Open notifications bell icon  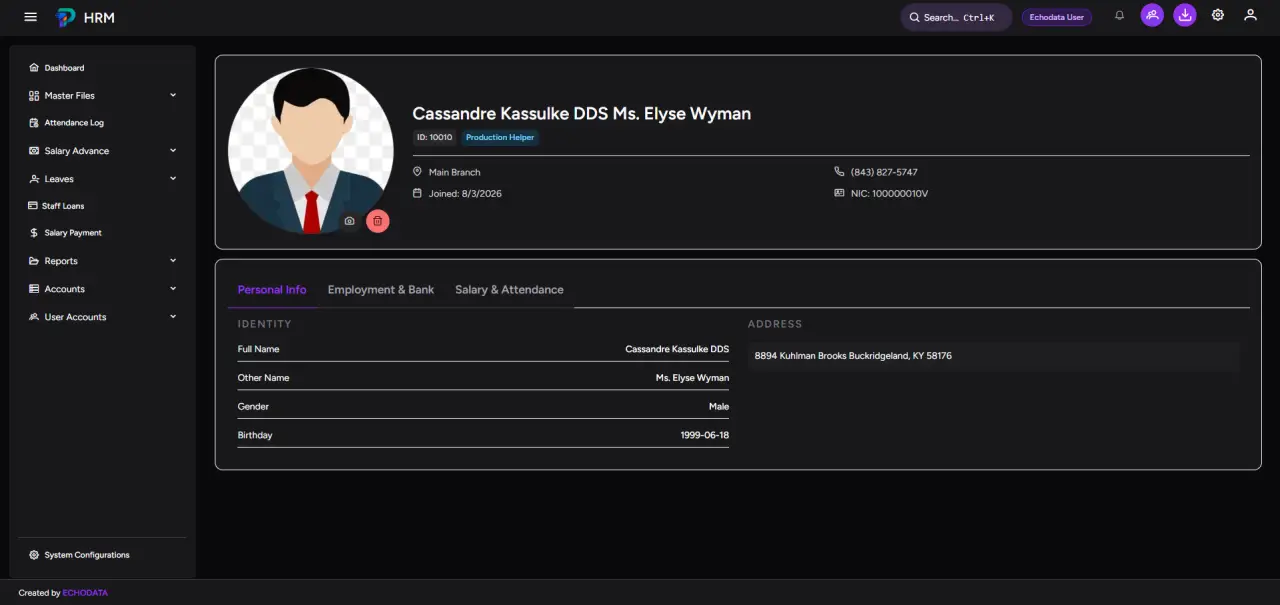coord(1120,15)
